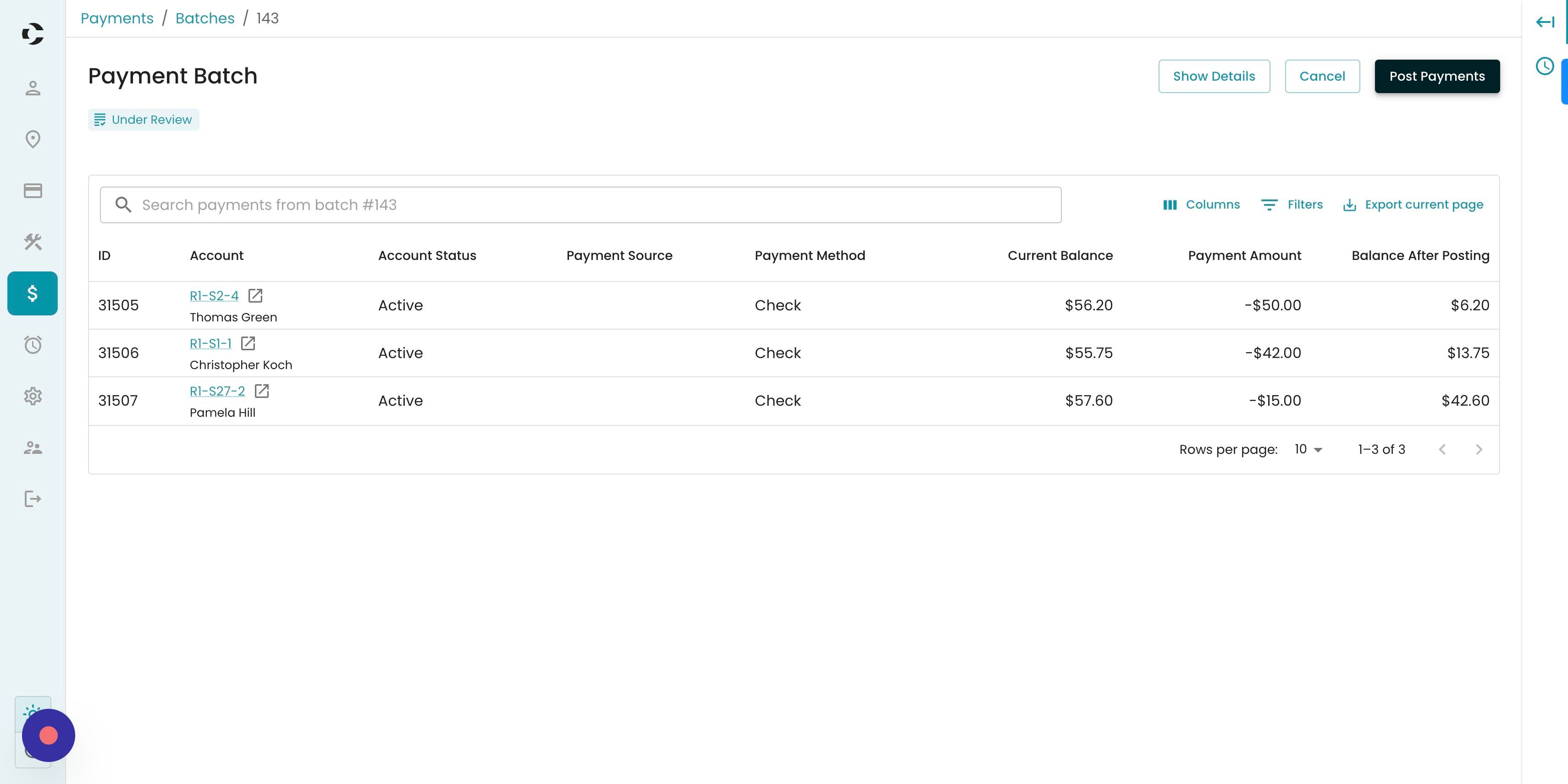
Task: Open the credit card sidebar icon
Action: coord(33,191)
